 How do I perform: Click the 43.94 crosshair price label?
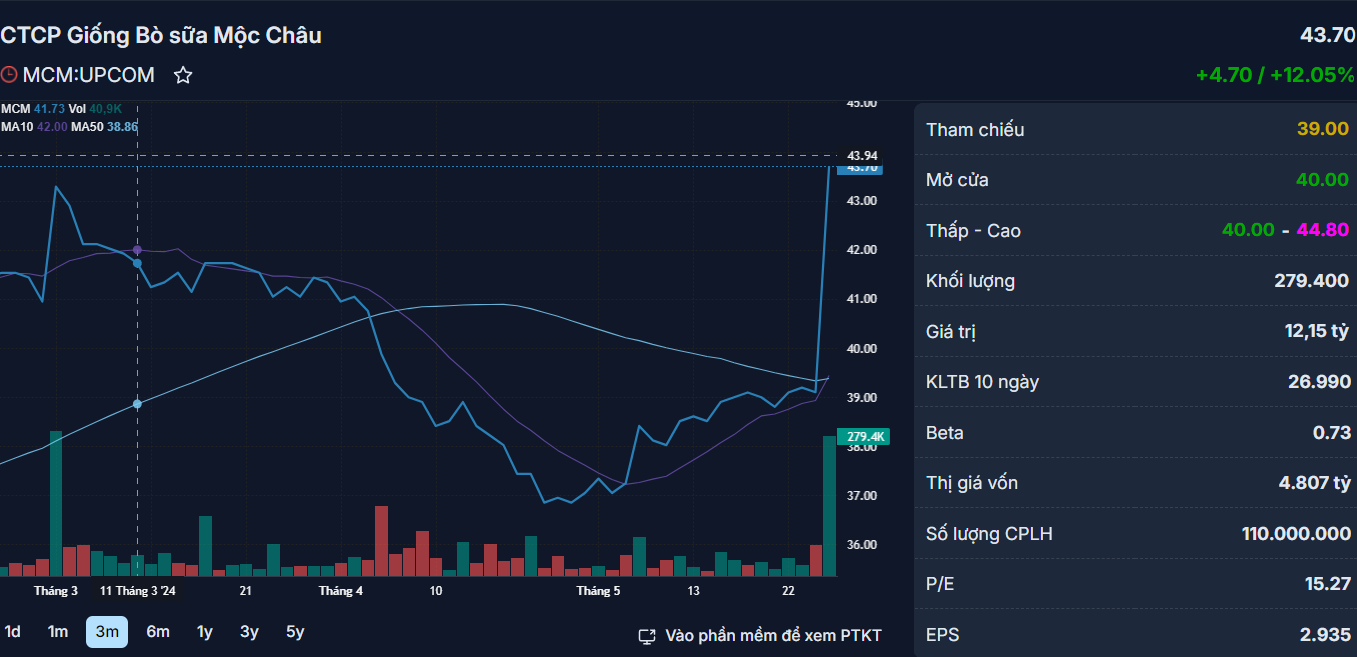pos(862,155)
